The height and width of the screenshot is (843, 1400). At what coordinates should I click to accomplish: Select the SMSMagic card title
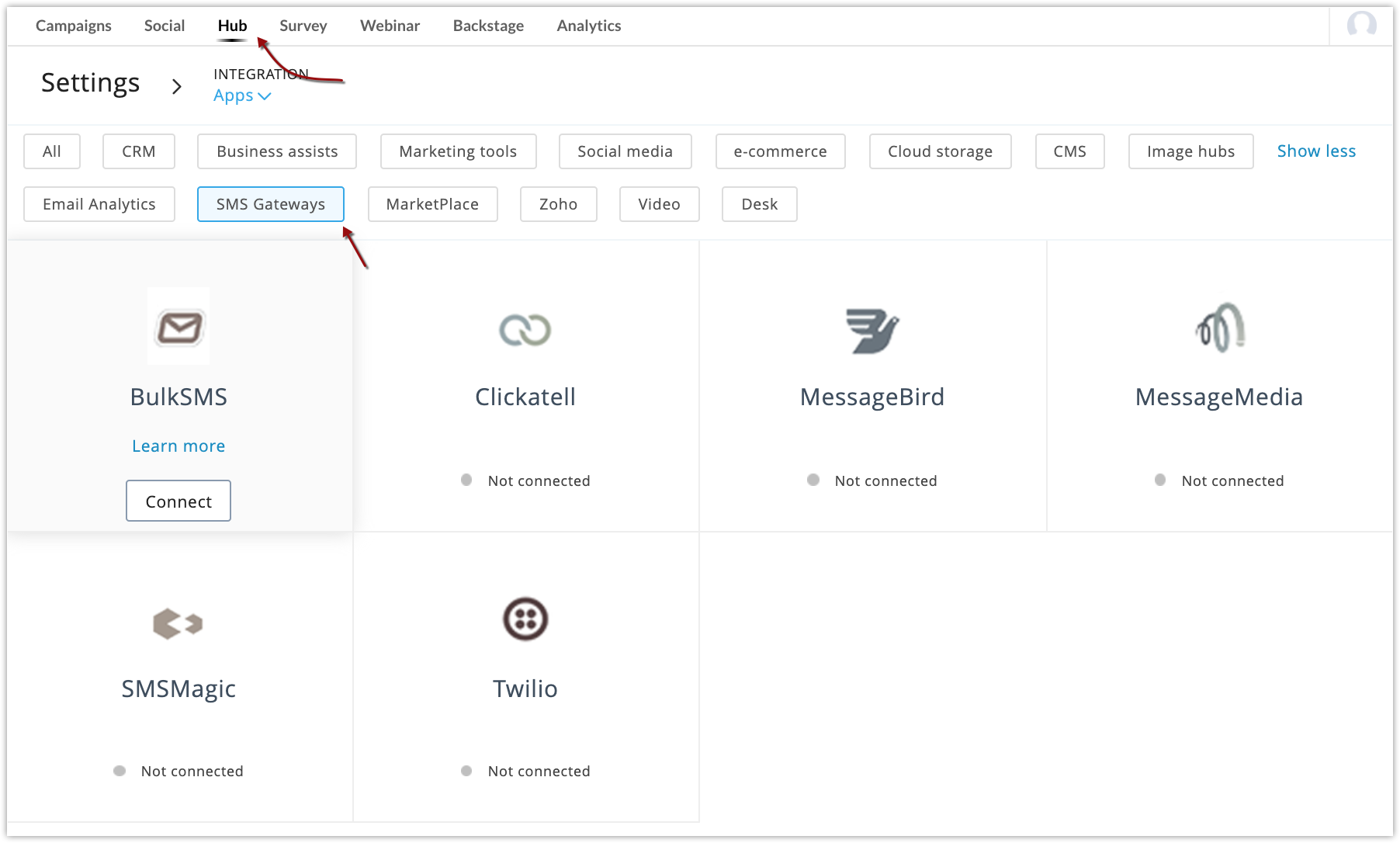(x=178, y=689)
